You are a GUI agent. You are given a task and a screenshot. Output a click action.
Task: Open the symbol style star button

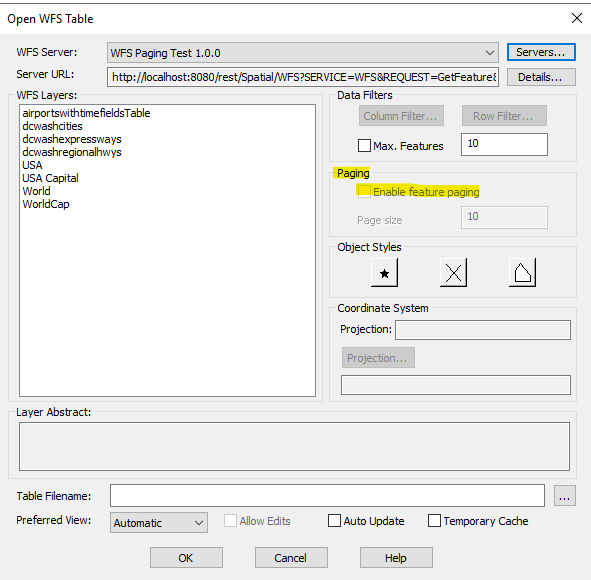(x=384, y=272)
